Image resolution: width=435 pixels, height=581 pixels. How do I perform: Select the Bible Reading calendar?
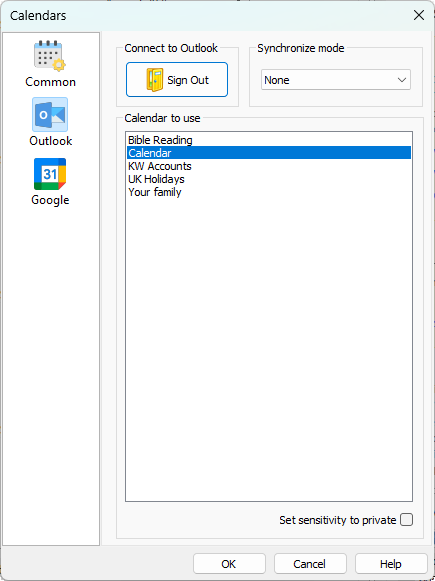pyautogui.click(x=269, y=140)
